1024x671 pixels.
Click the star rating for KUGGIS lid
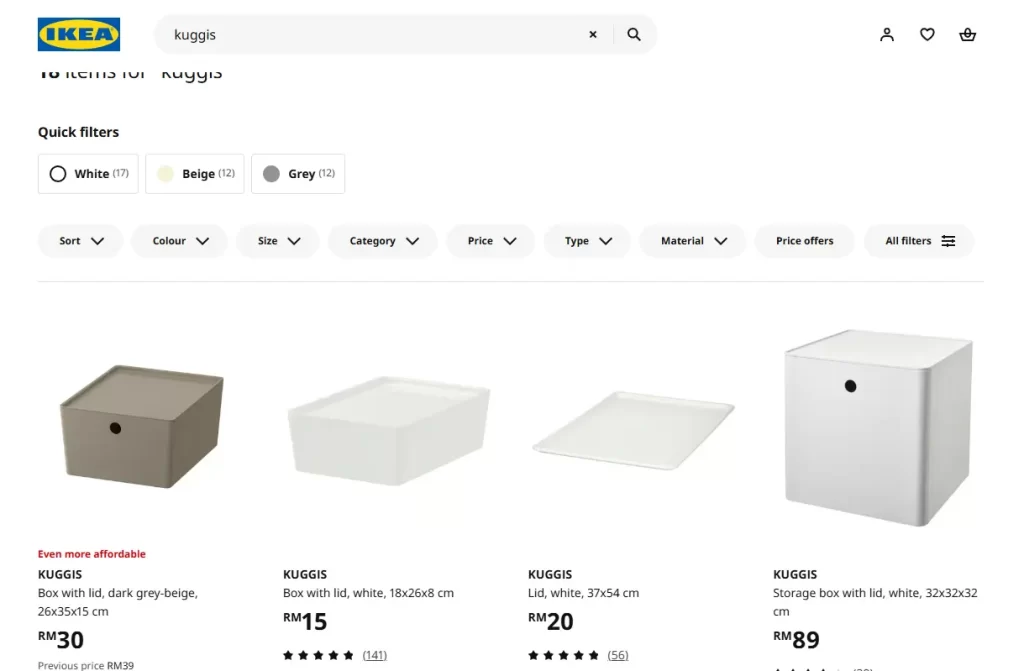click(x=560, y=655)
